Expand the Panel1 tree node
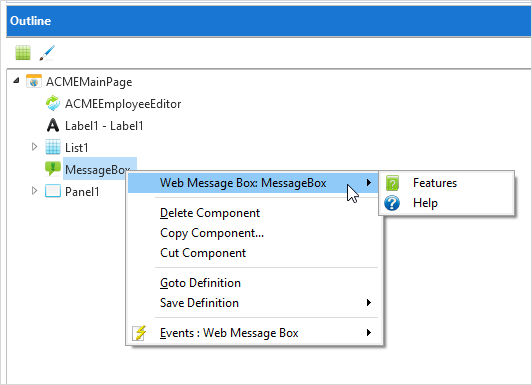532x385 pixels. point(34,190)
